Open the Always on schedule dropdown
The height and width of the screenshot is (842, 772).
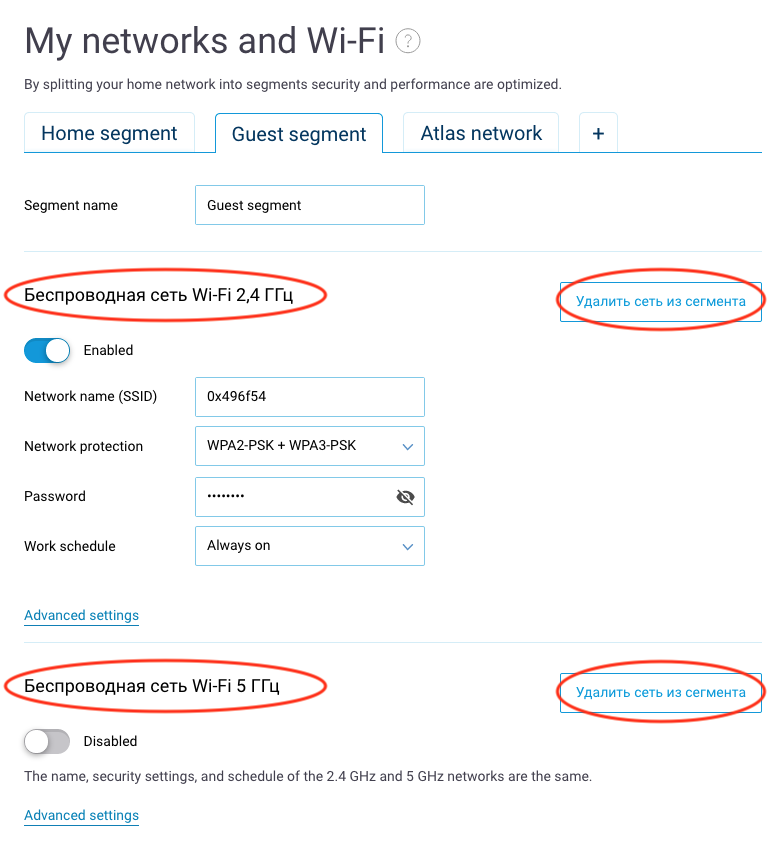(310, 546)
